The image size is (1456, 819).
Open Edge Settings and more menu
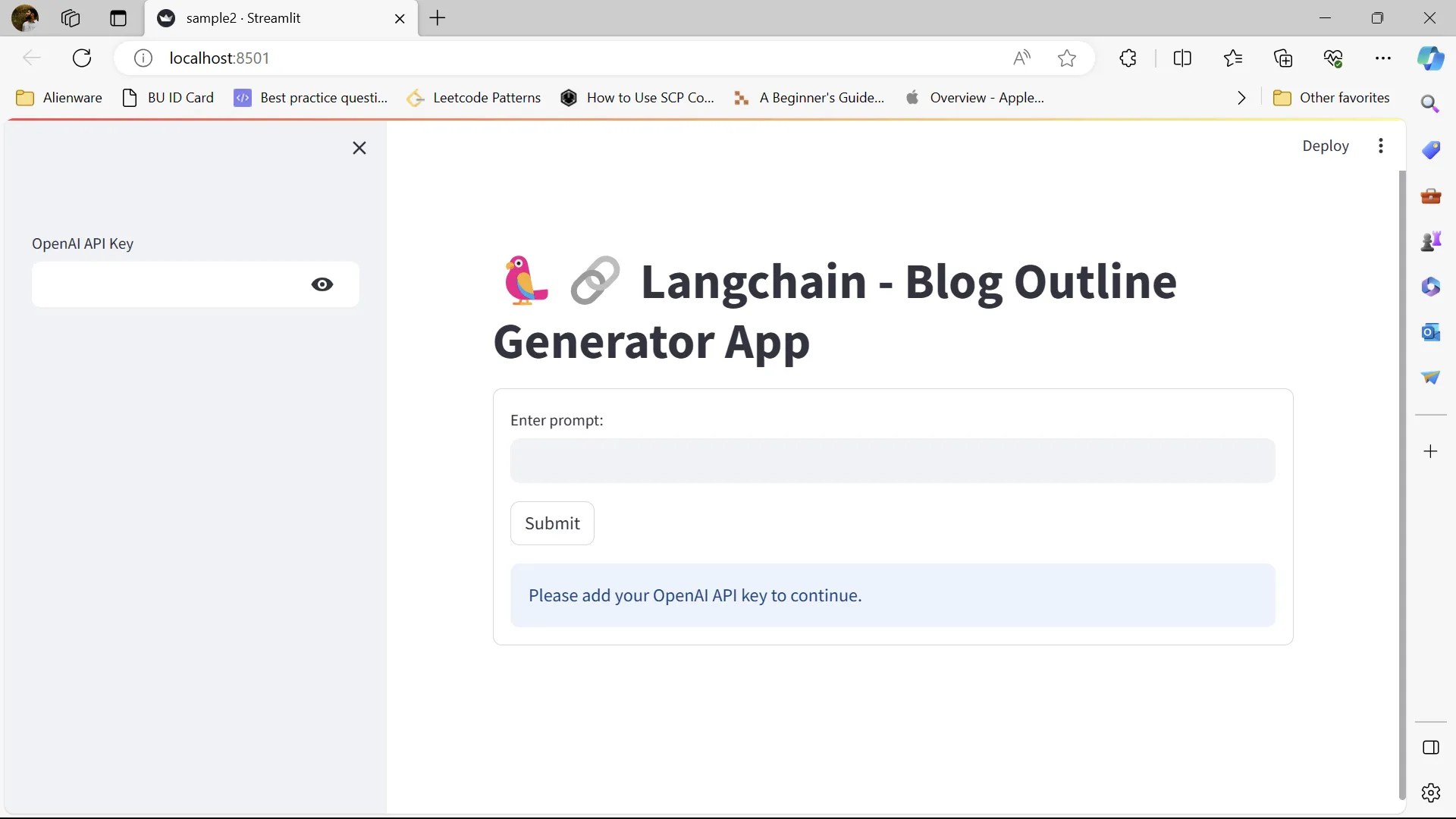click(1383, 58)
